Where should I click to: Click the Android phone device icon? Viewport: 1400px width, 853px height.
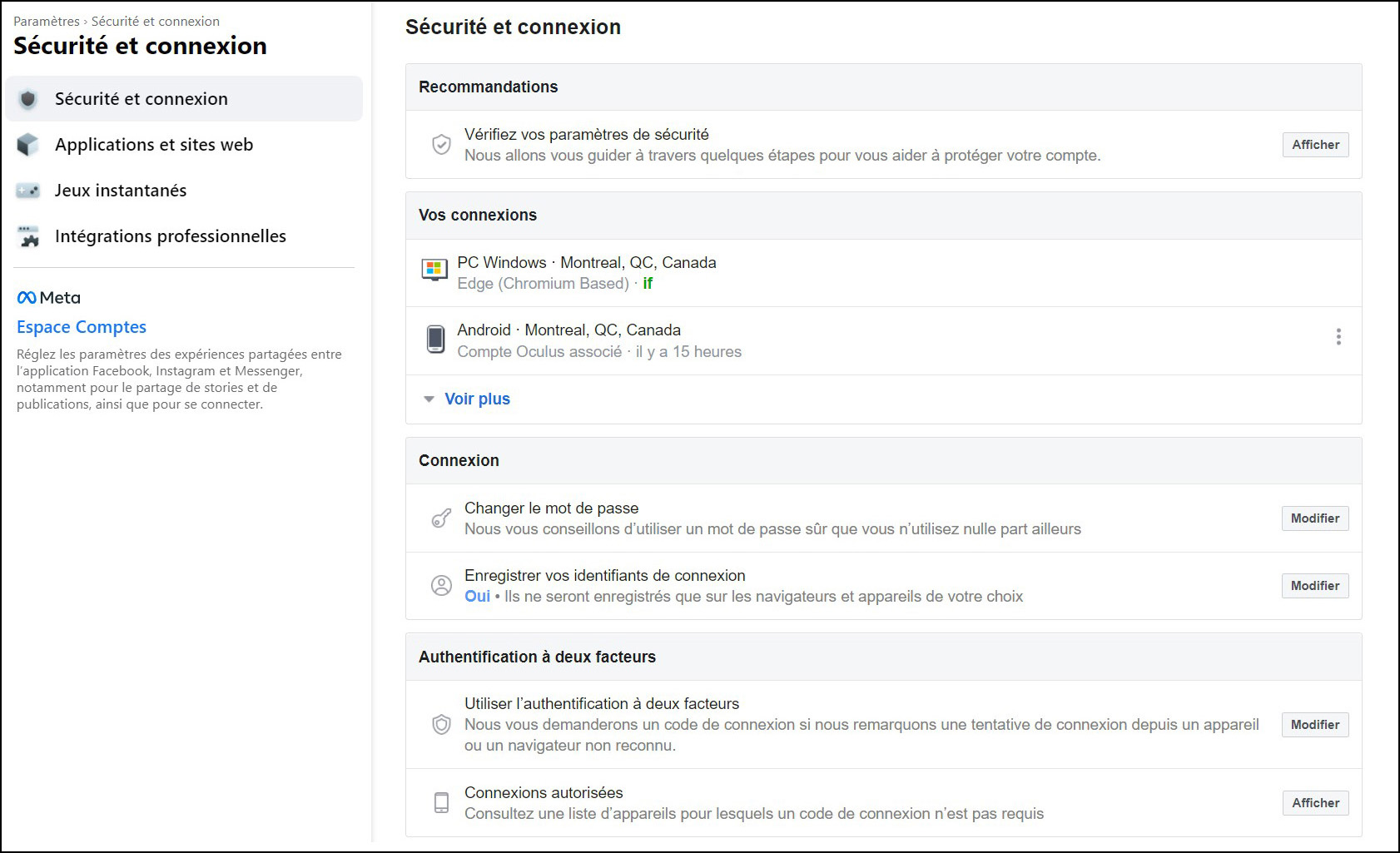coord(435,340)
